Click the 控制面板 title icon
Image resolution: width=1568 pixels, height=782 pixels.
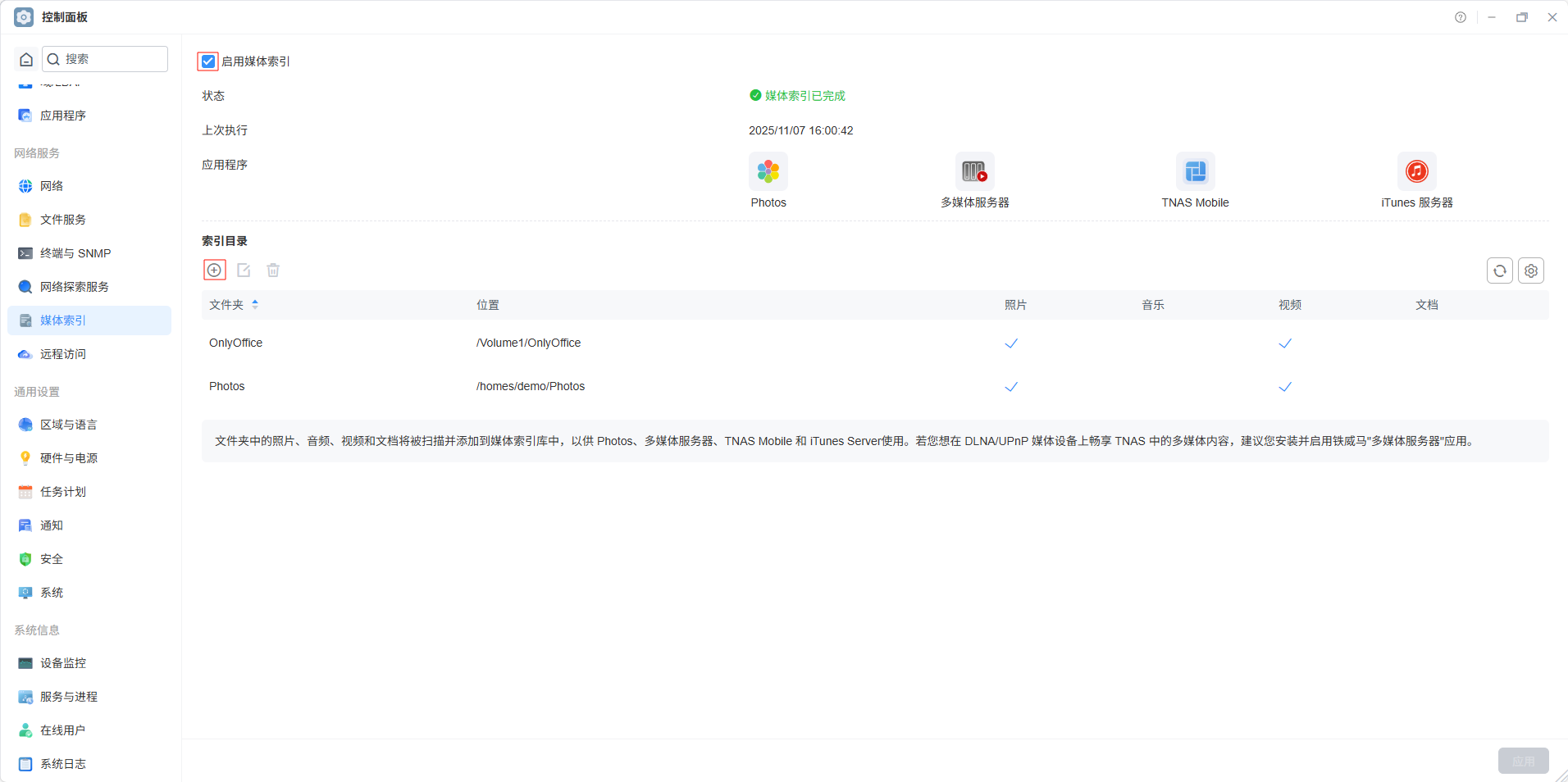25,17
